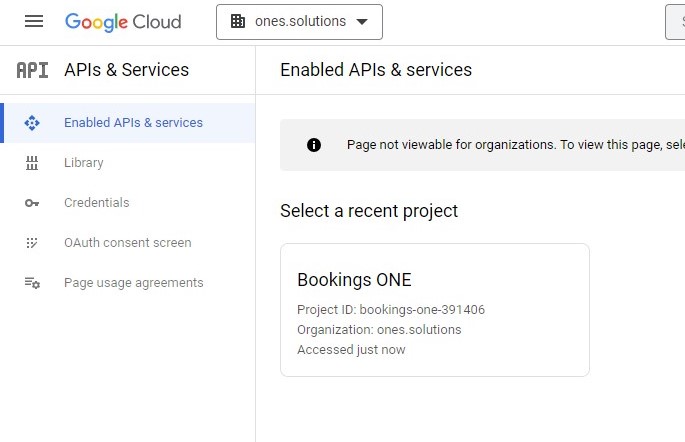Viewport: 685px width, 442px height.
Task: Select Page usage agreements menu item
Action: click(133, 283)
